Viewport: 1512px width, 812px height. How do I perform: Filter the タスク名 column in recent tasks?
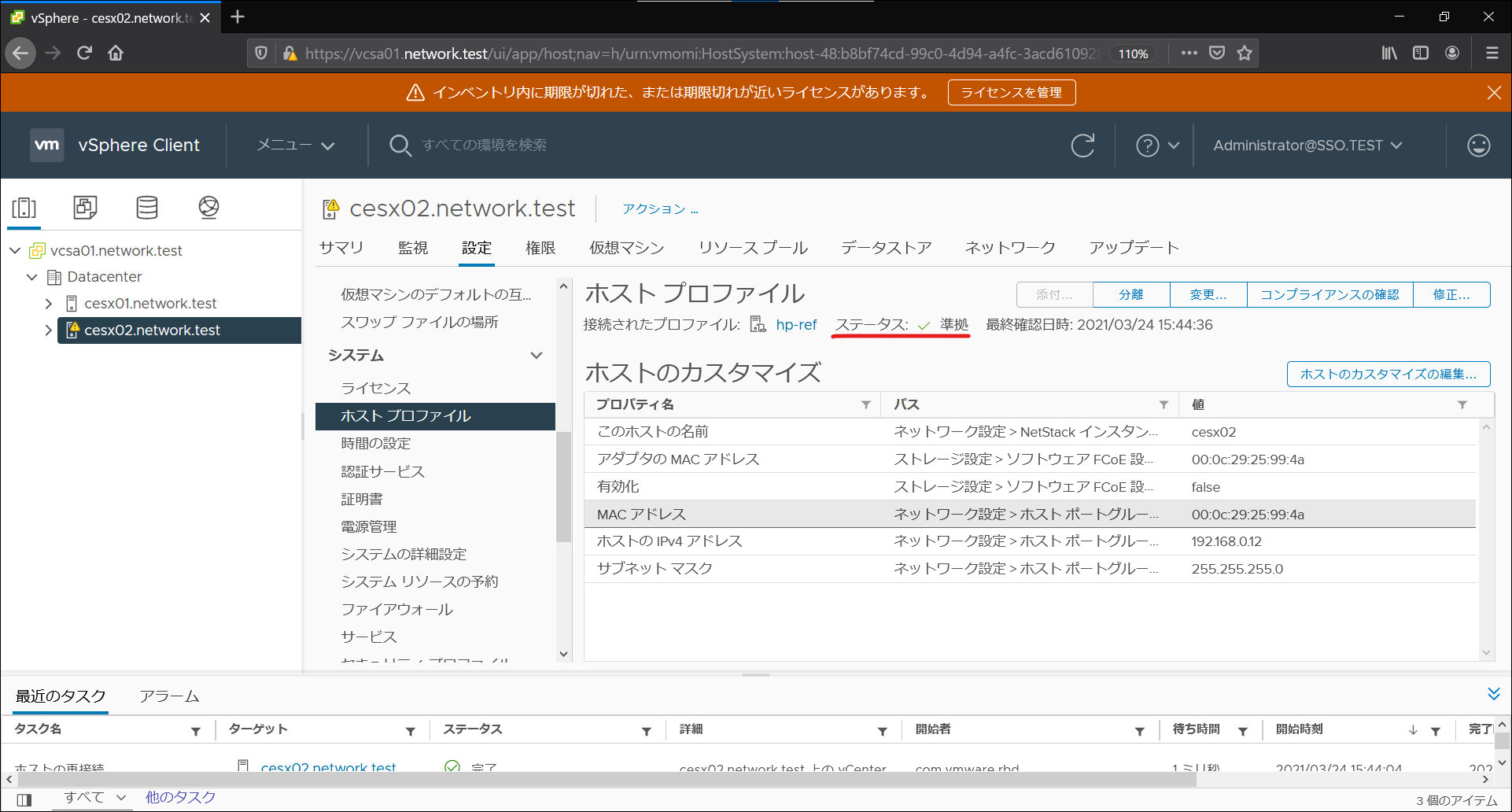click(x=195, y=731)
